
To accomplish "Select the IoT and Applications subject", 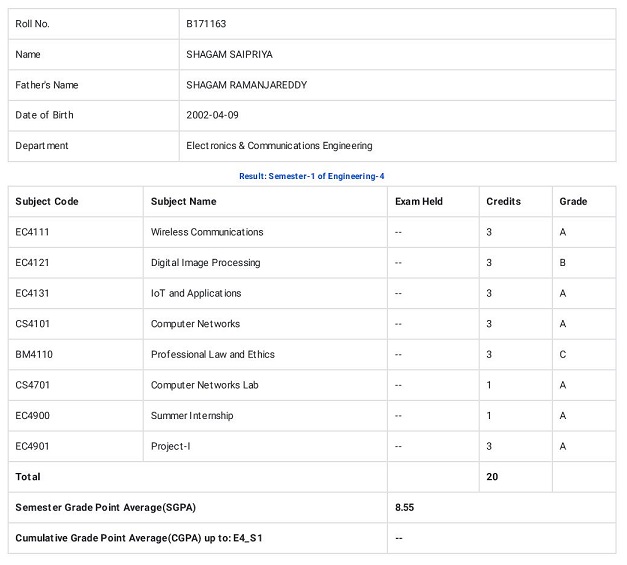I will coord(196,294).
